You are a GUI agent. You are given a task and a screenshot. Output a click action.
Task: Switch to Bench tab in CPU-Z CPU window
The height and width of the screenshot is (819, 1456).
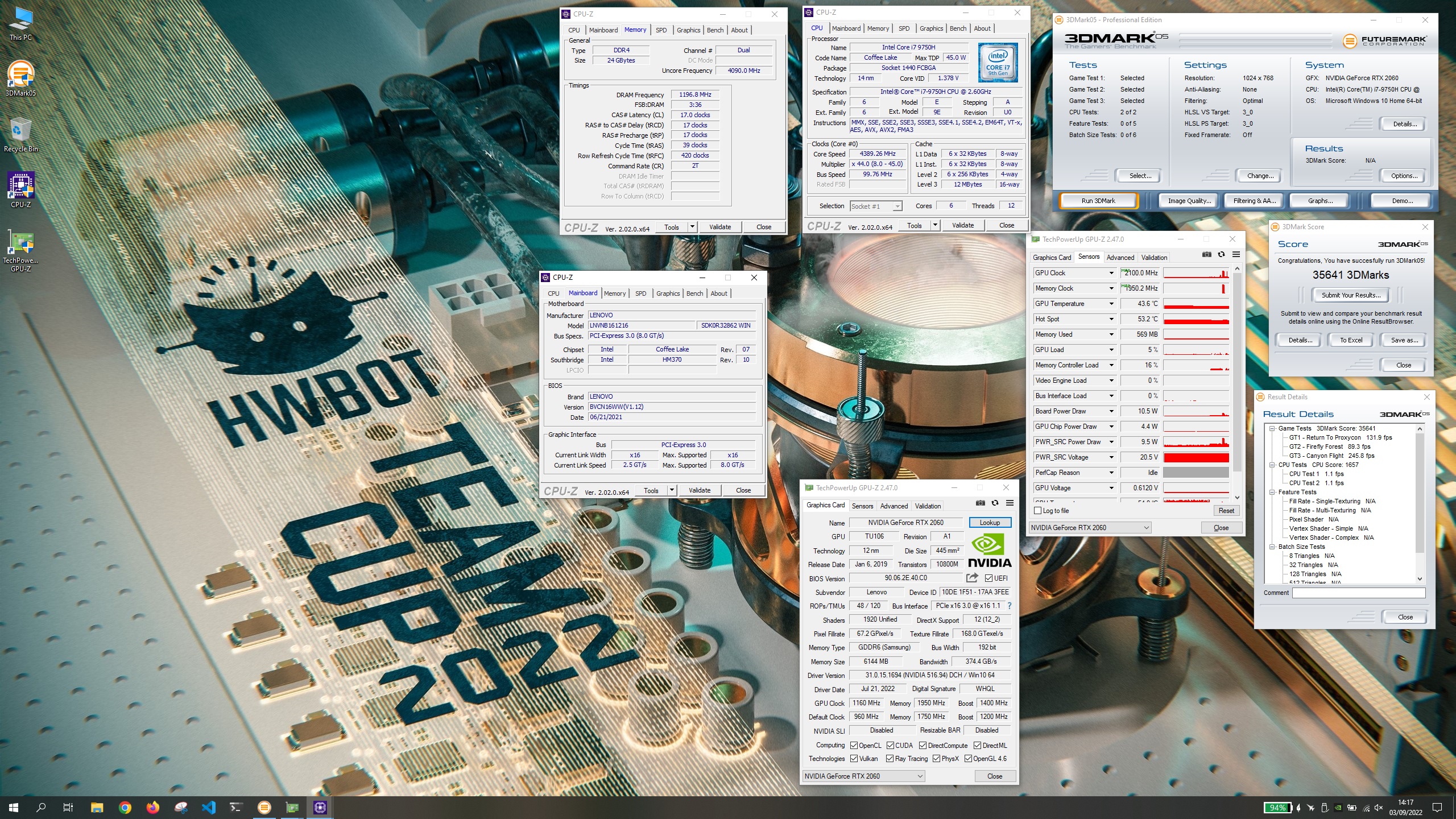(x=958, y=28)
